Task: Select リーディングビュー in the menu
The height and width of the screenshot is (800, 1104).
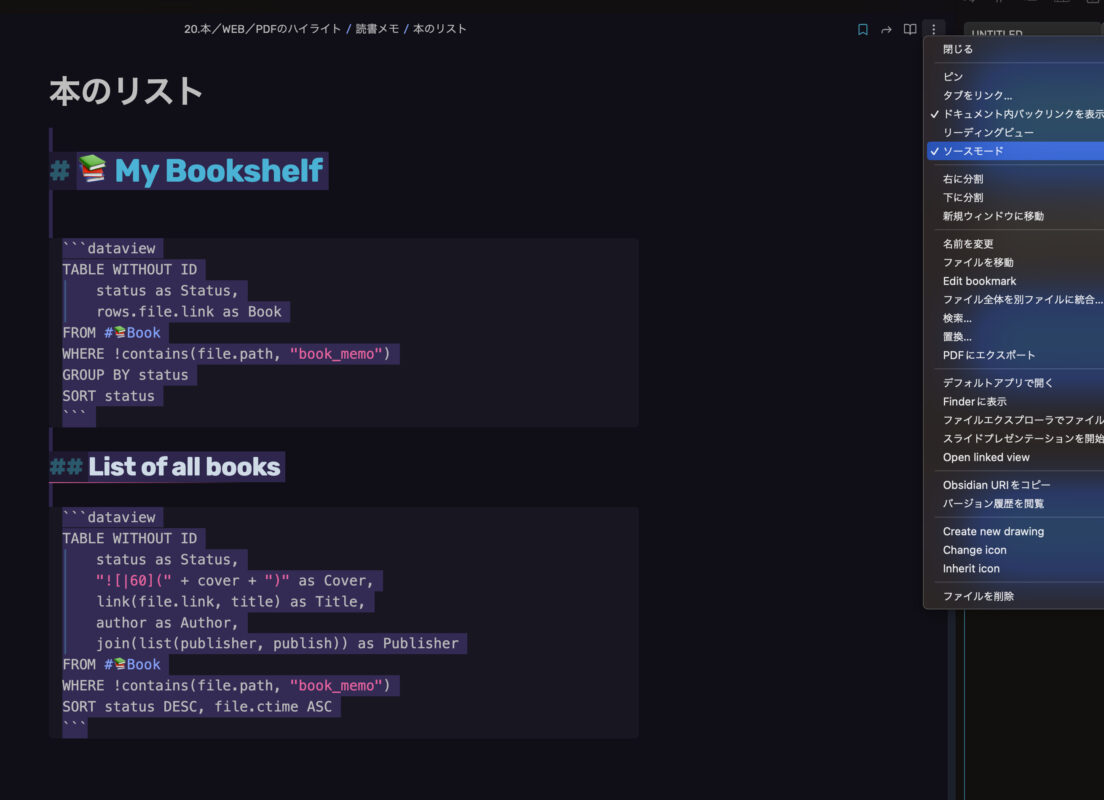Action: (x=988, y=132)
